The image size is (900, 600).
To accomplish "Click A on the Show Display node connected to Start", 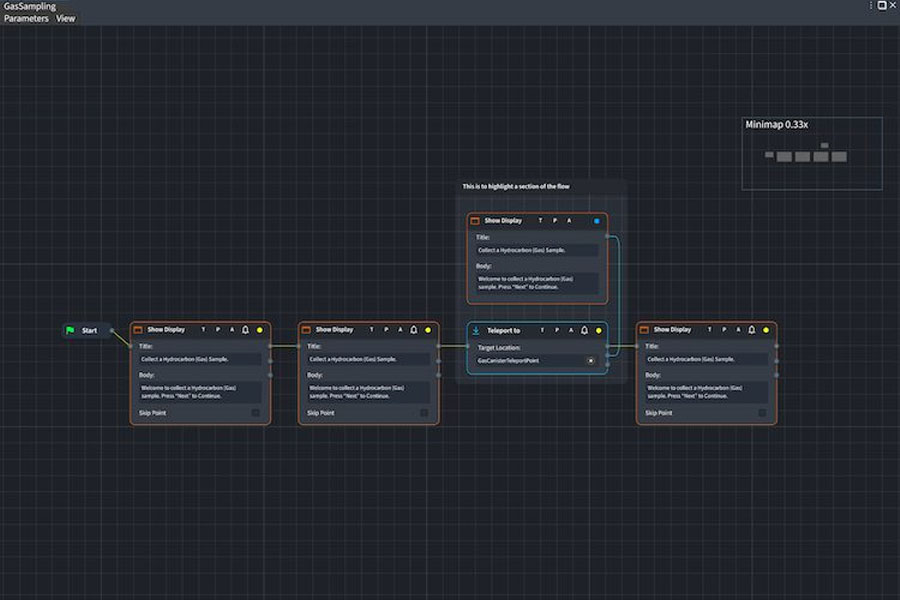I will [232, 330].
